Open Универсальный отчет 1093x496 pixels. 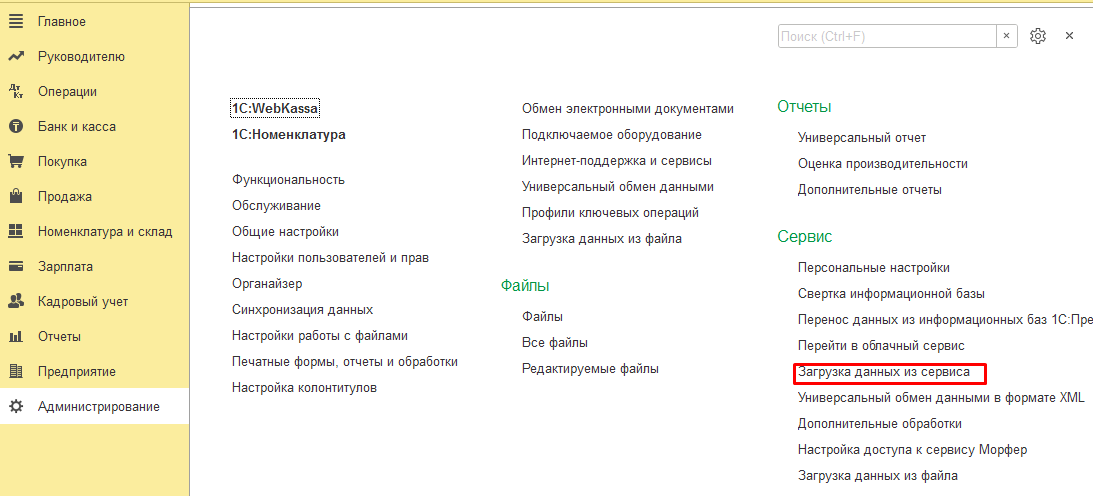862,138
